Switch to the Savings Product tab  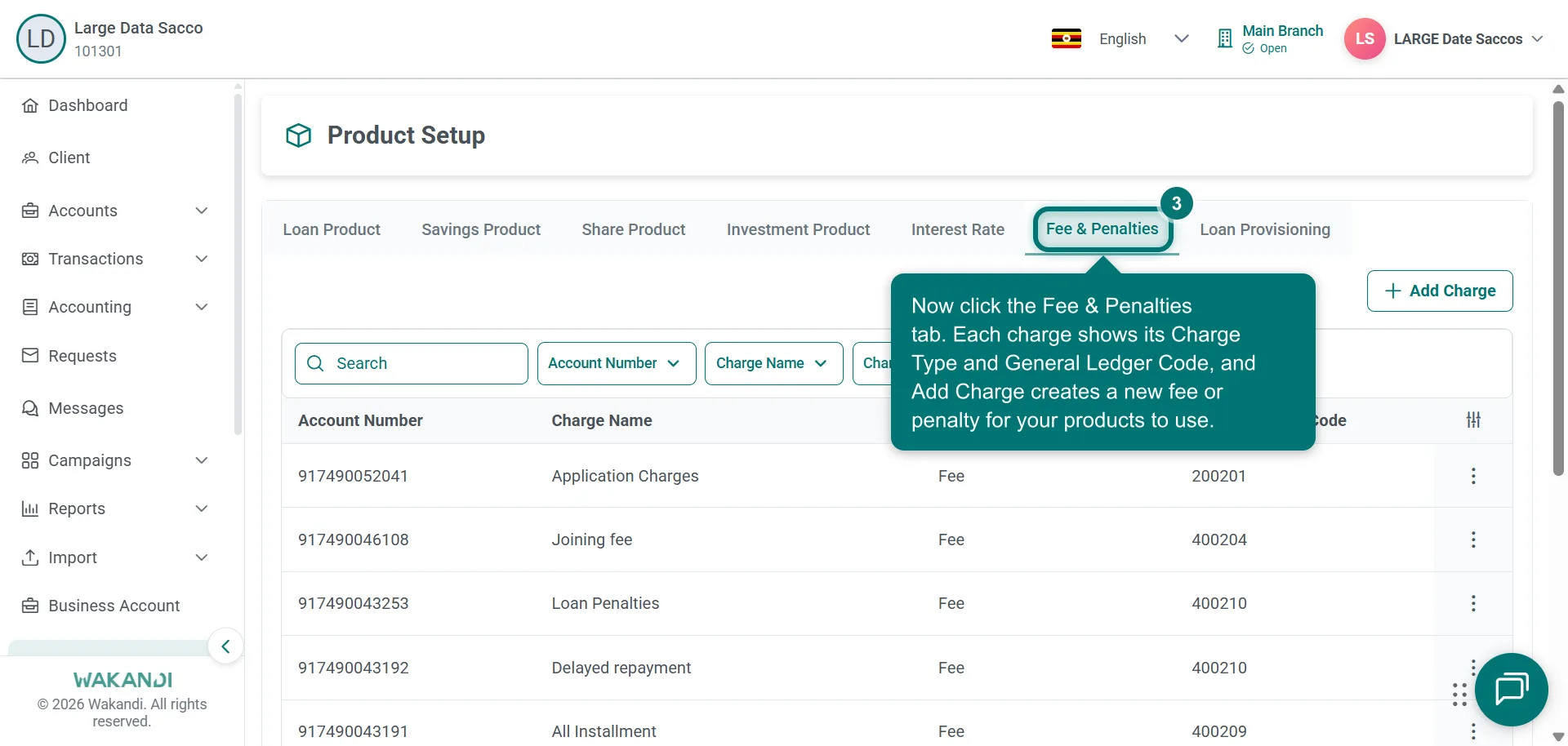(x=481, y=229)
